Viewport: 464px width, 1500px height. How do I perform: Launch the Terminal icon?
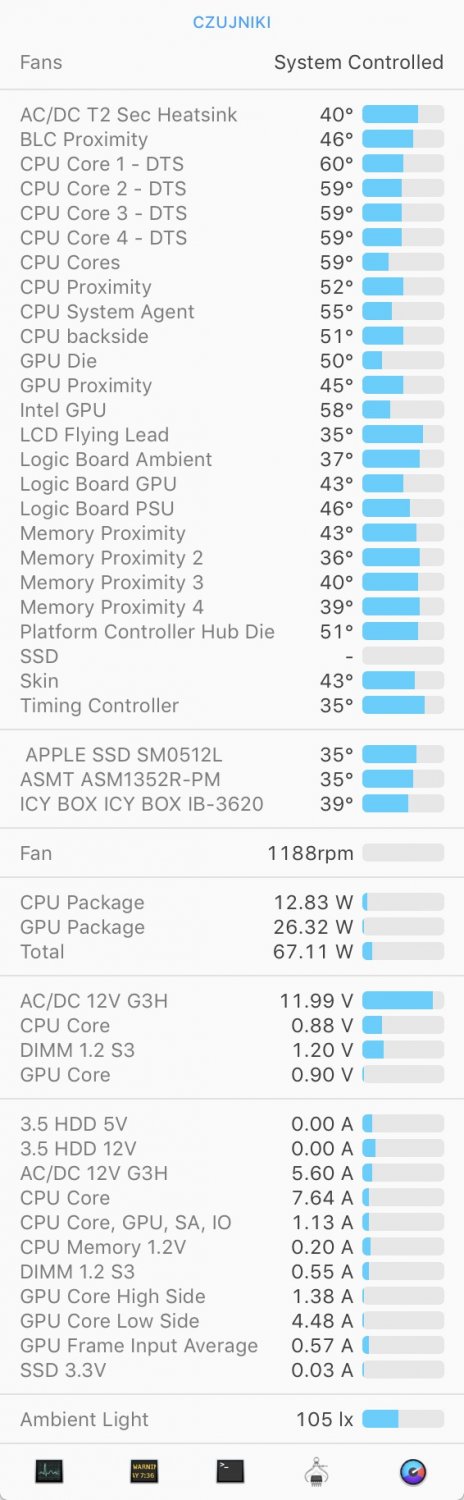click(230, 1471)
